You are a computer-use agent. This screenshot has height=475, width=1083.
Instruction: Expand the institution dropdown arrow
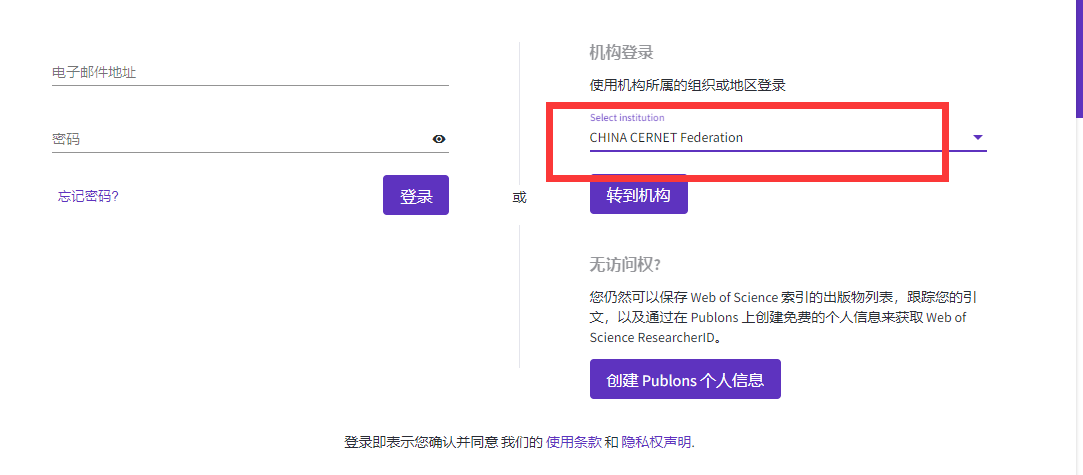[977, 137]
